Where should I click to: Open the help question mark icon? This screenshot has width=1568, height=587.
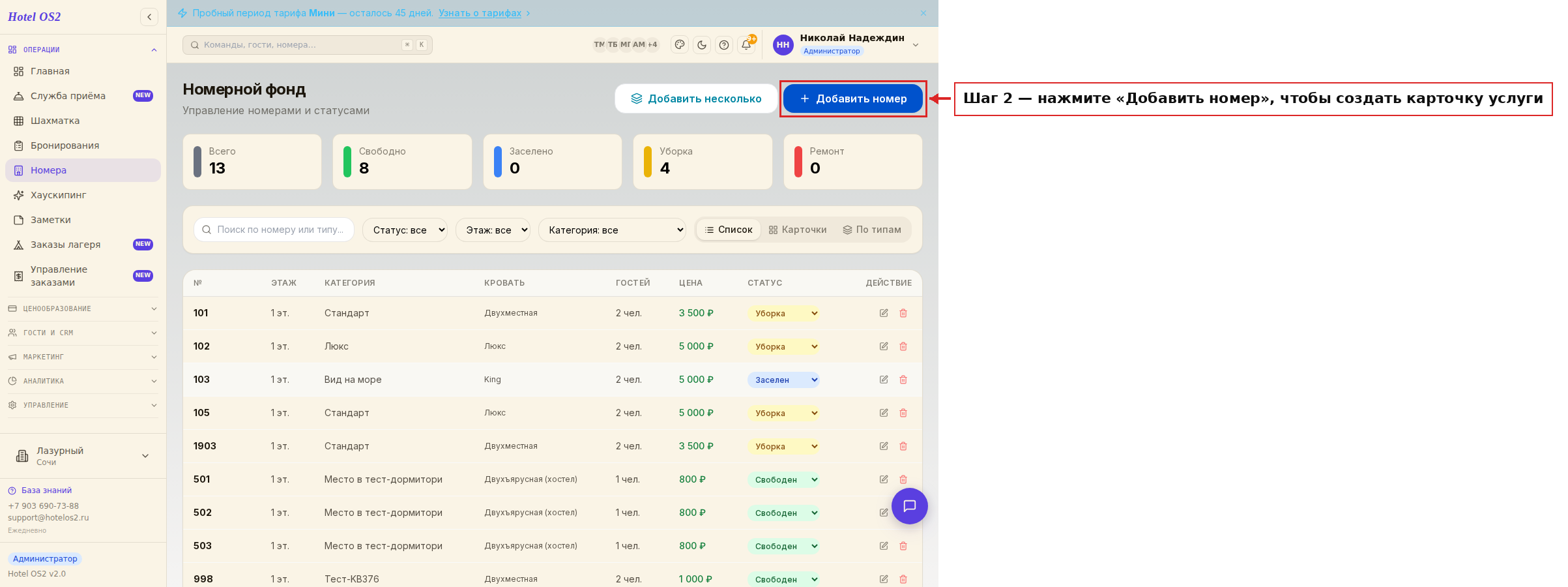pos(724,45)
